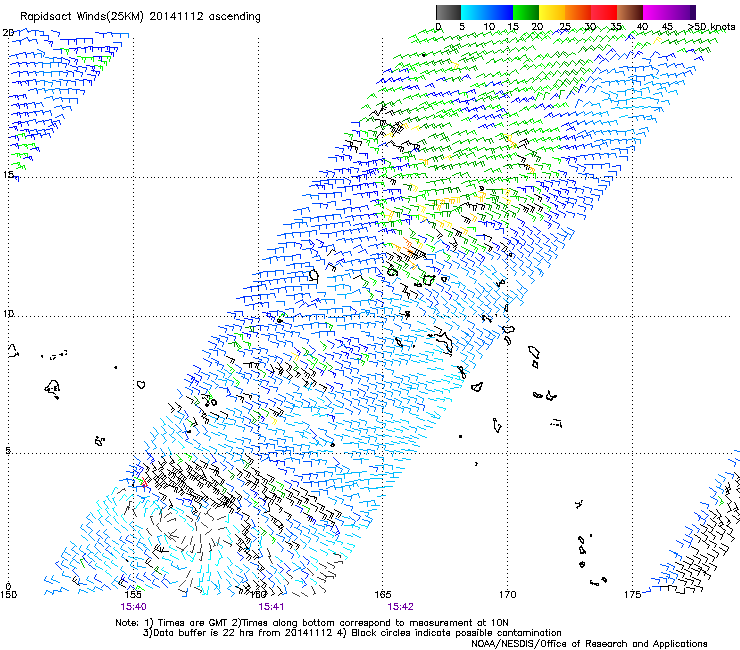
Task: Click the 175 longitude axis label
Action: point(632,595)
